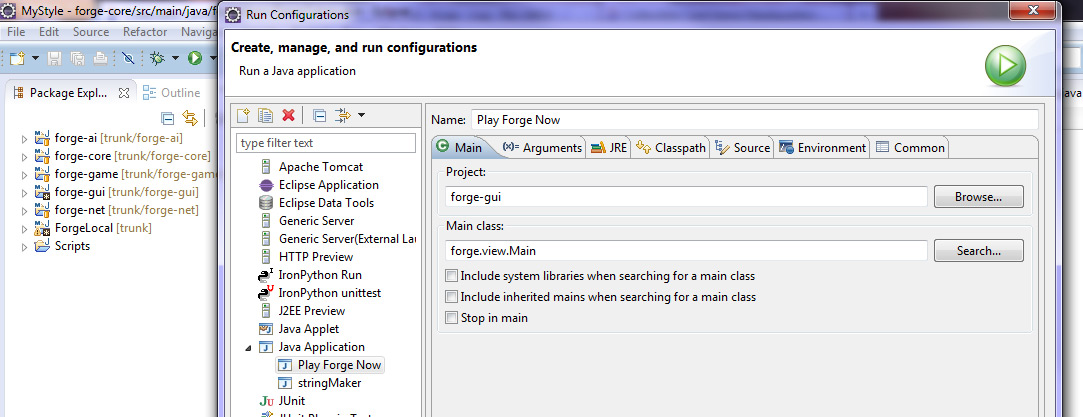Screen dimensions: 1083x417
Task: Open the Edit menu
Action: click(x=49, y=32)
